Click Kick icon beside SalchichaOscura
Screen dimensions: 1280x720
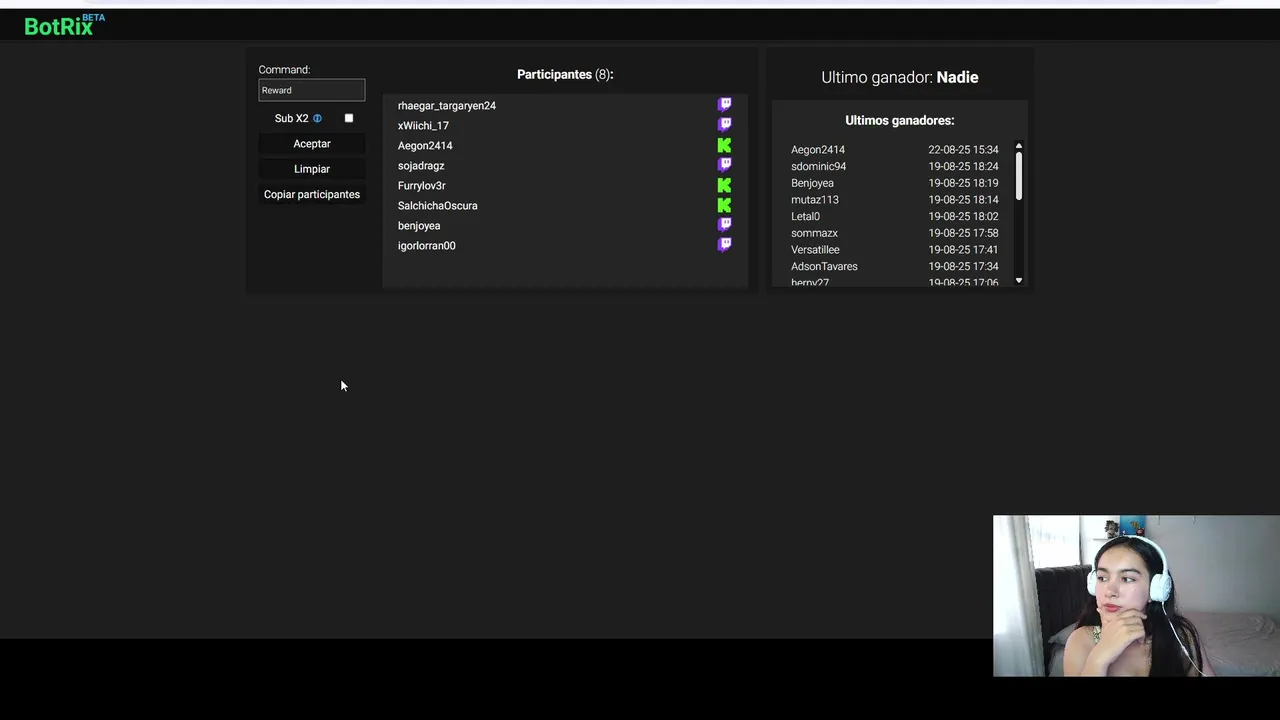725,205
